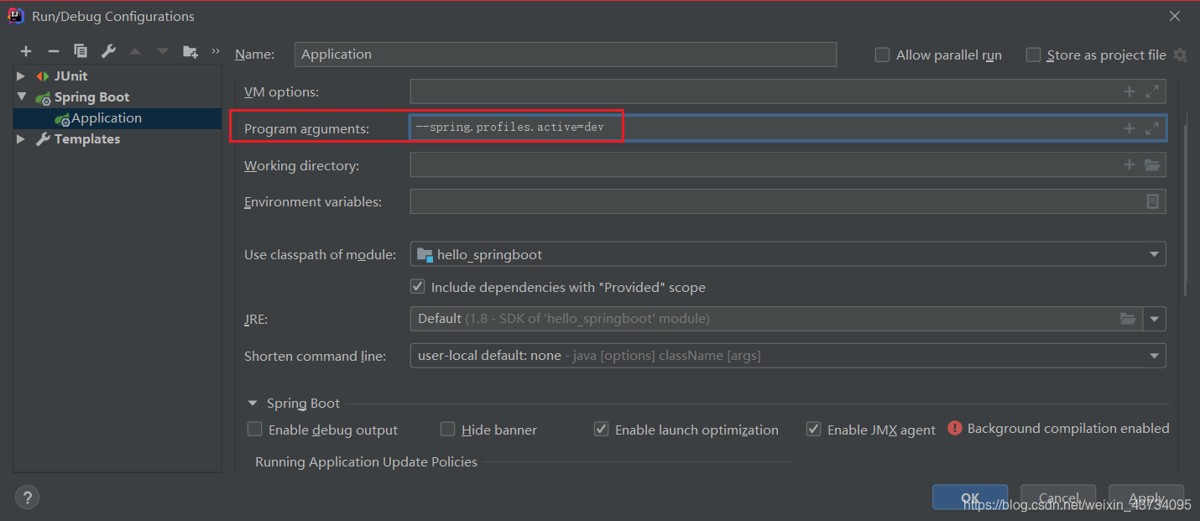Click the remove configuration minus icon
1200x521 pixels.
tap(53, 51)
